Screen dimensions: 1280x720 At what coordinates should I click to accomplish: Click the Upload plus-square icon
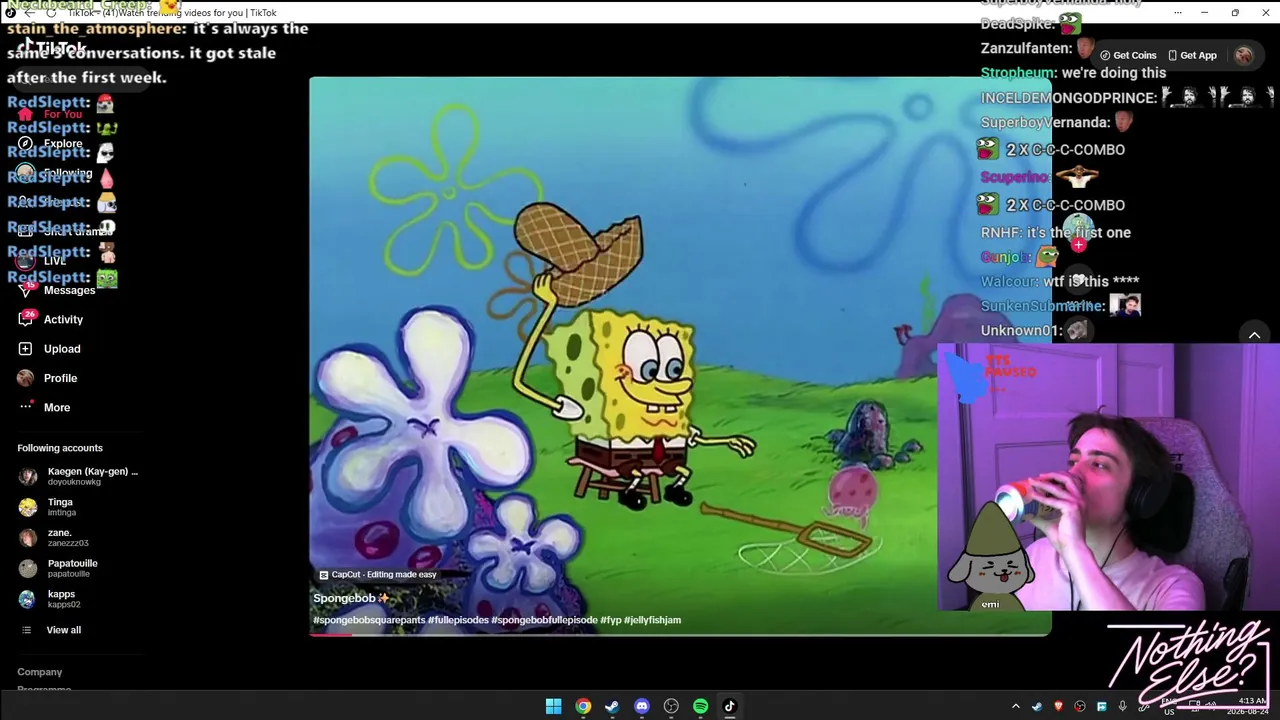click(x=26, y=349)
